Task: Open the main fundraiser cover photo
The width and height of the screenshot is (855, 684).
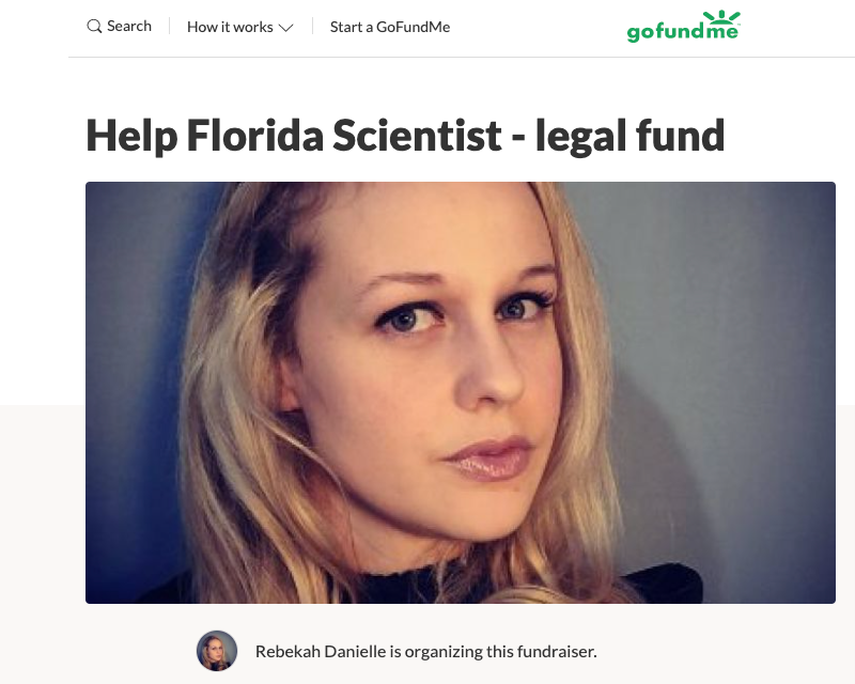Action: click(x=460, y=392)
